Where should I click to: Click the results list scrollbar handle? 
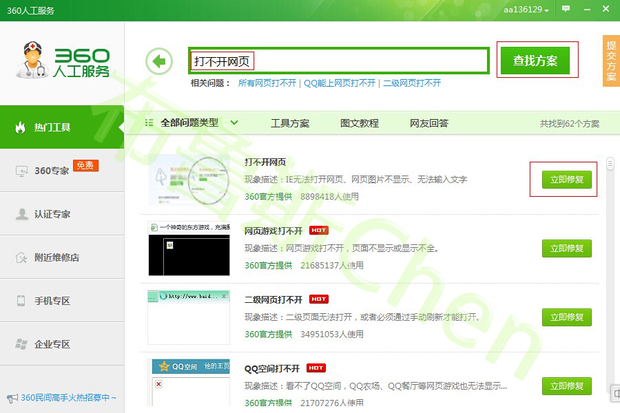[x=611, y=164]
